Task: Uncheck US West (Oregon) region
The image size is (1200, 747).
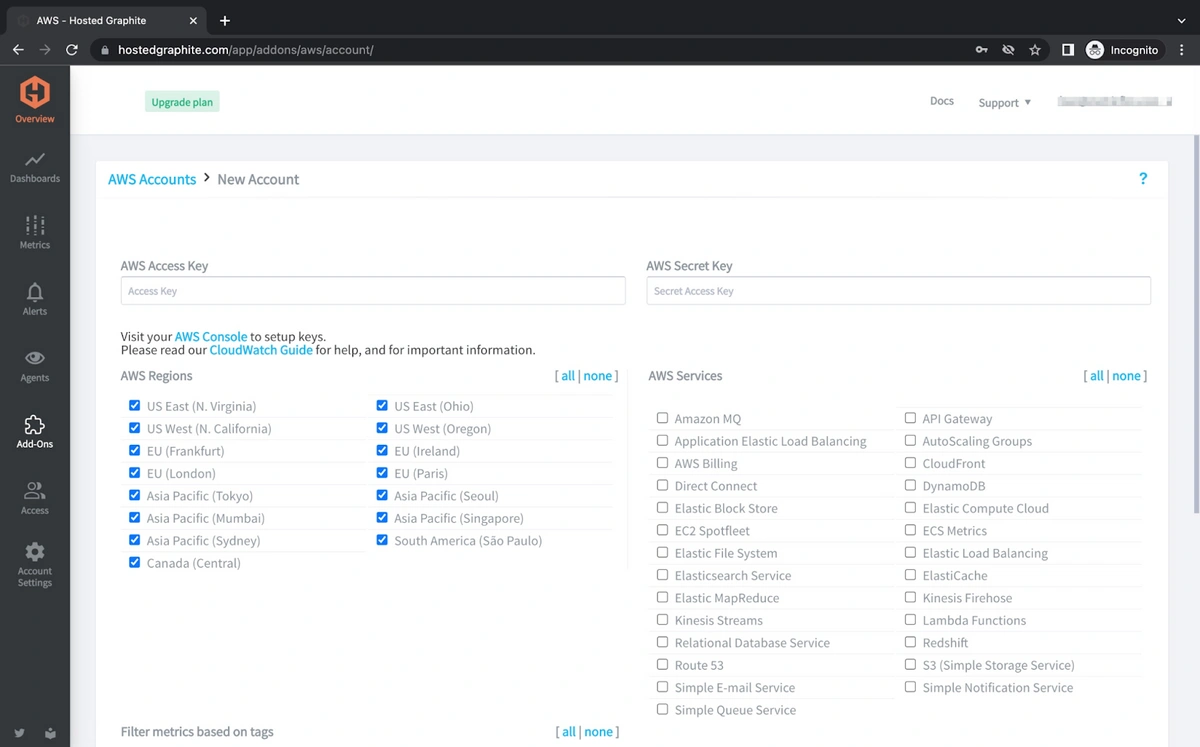Action: click(382, 428)
